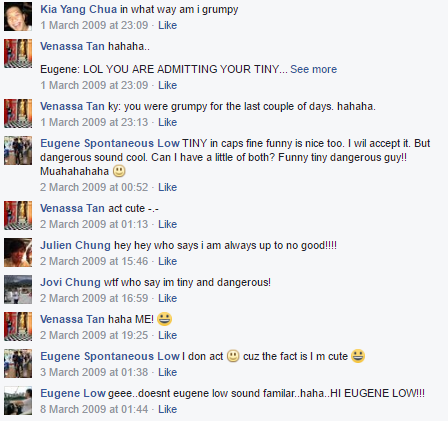The width and height of the screenshot is (448, 421).
Task: Like the comment 'in what way am i grumpy'
Action: [x=167, y=25]
